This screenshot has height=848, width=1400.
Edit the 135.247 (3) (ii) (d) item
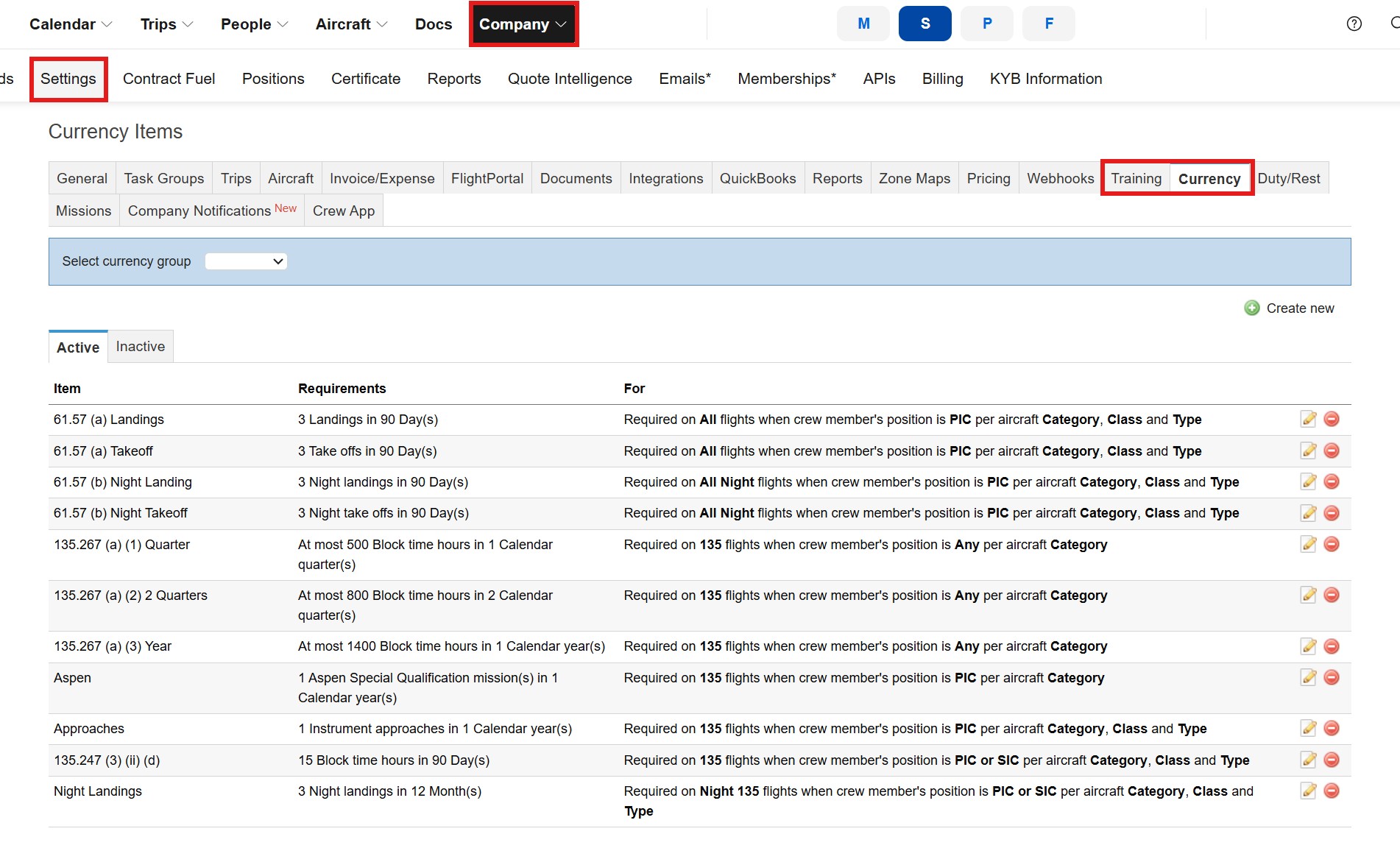1308,760
